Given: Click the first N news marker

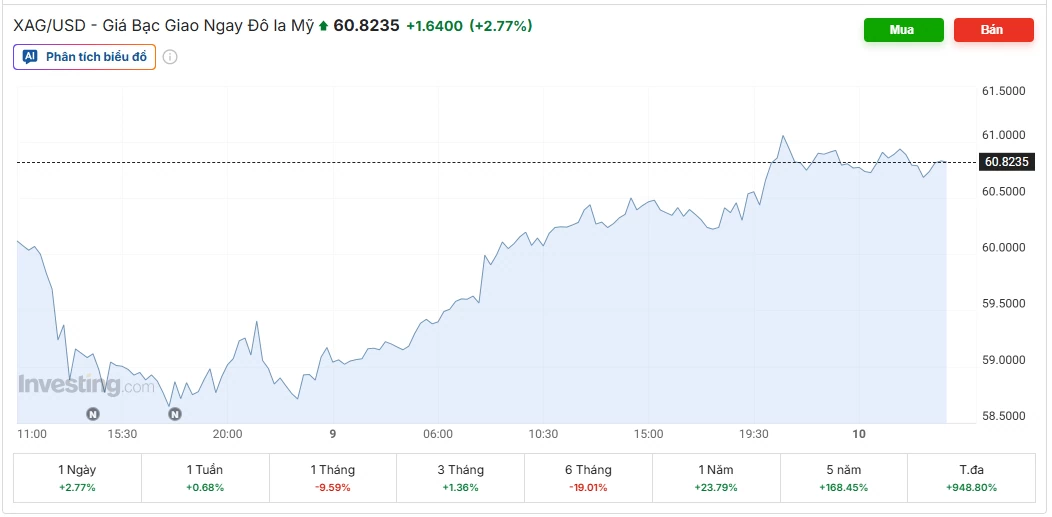Looking at the screenshot, I should 93,414.
